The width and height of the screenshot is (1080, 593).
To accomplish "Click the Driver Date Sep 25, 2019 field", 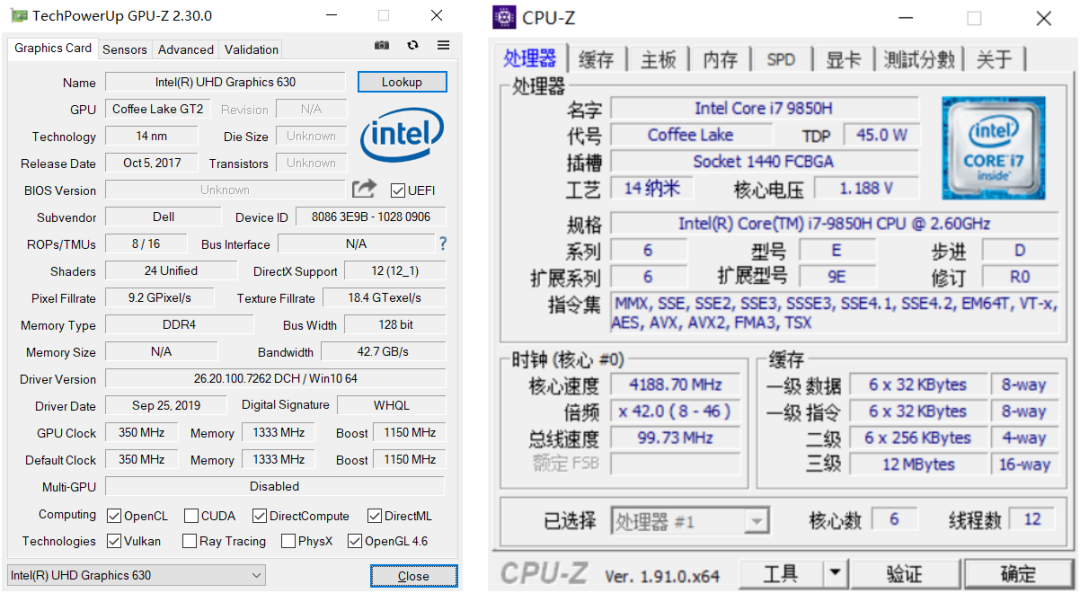I will click(x=166, y=406).
